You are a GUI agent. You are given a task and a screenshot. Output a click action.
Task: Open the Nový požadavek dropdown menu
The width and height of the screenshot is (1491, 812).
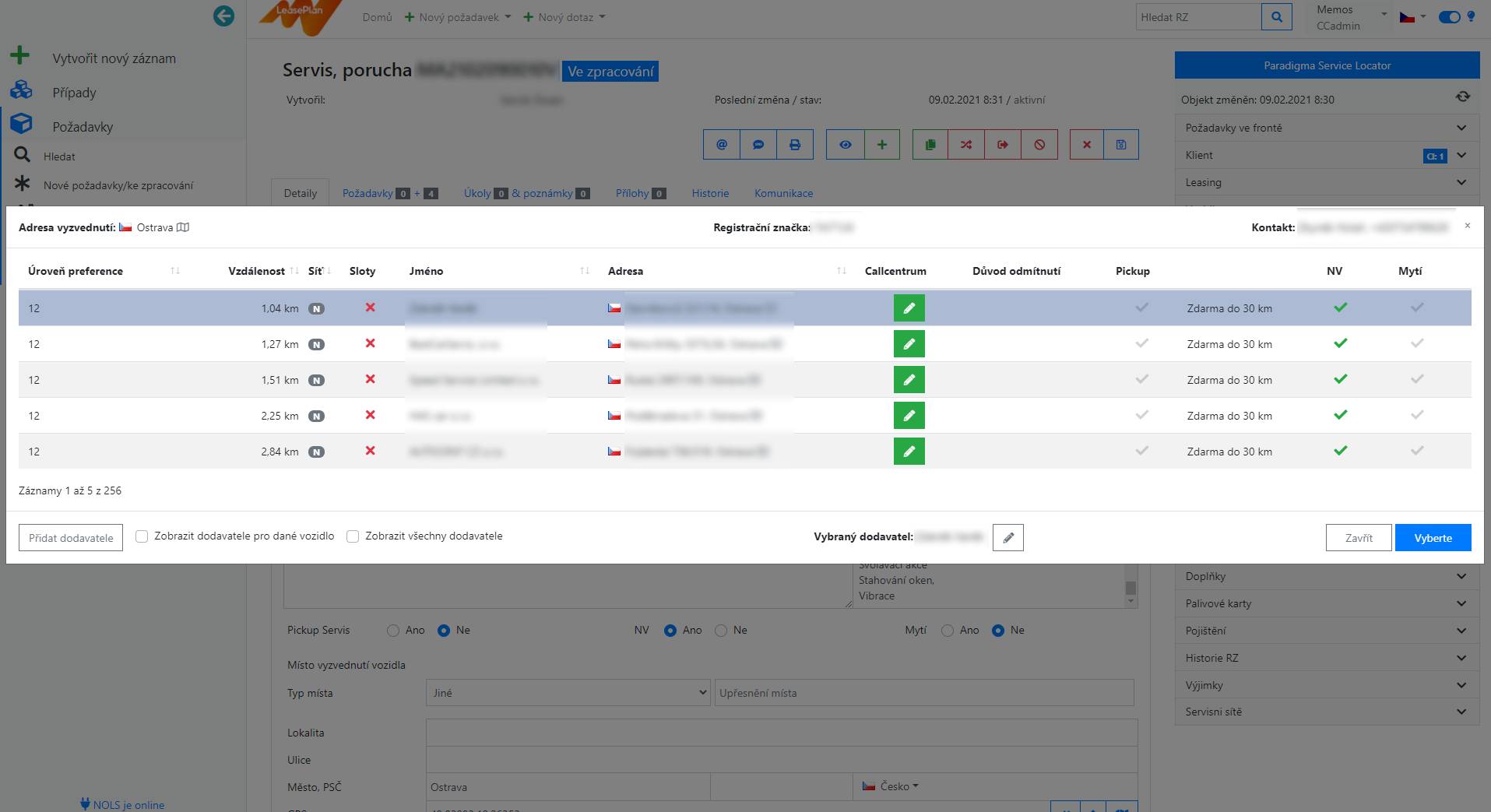(458, 17)
